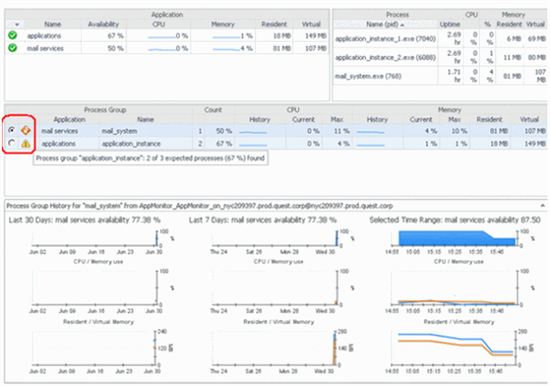Select the mail_system.exe (768) process
550x386 pixels.
[x=368, y=76]
